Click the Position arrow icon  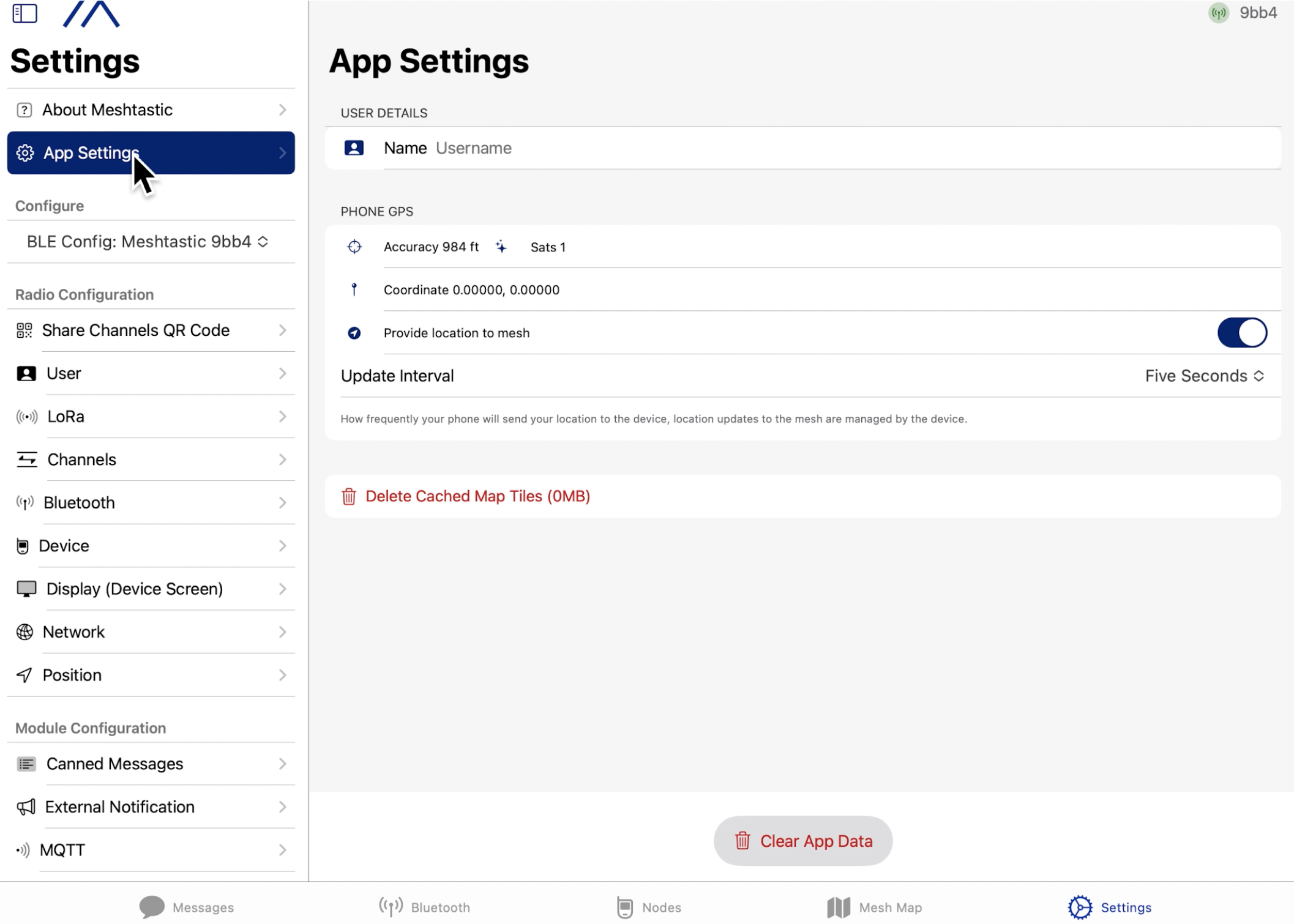[24, 675]
